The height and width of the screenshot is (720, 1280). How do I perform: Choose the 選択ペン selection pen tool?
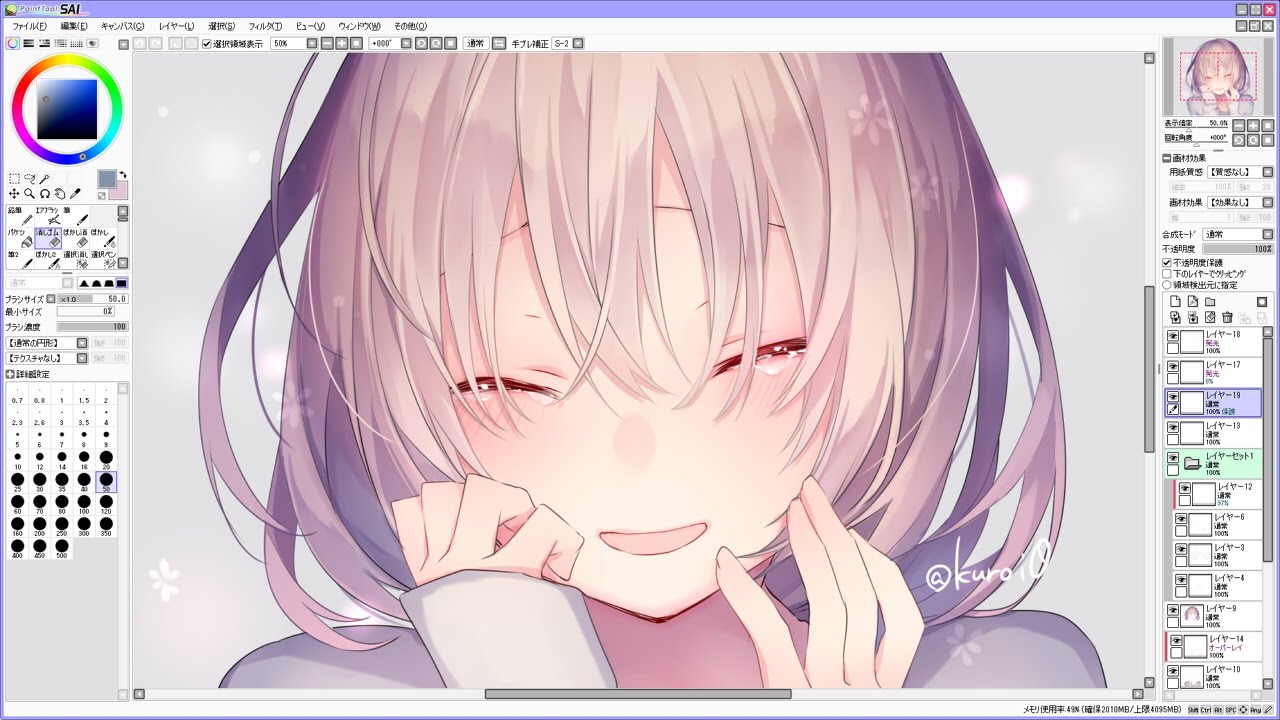tap(104, 259)
